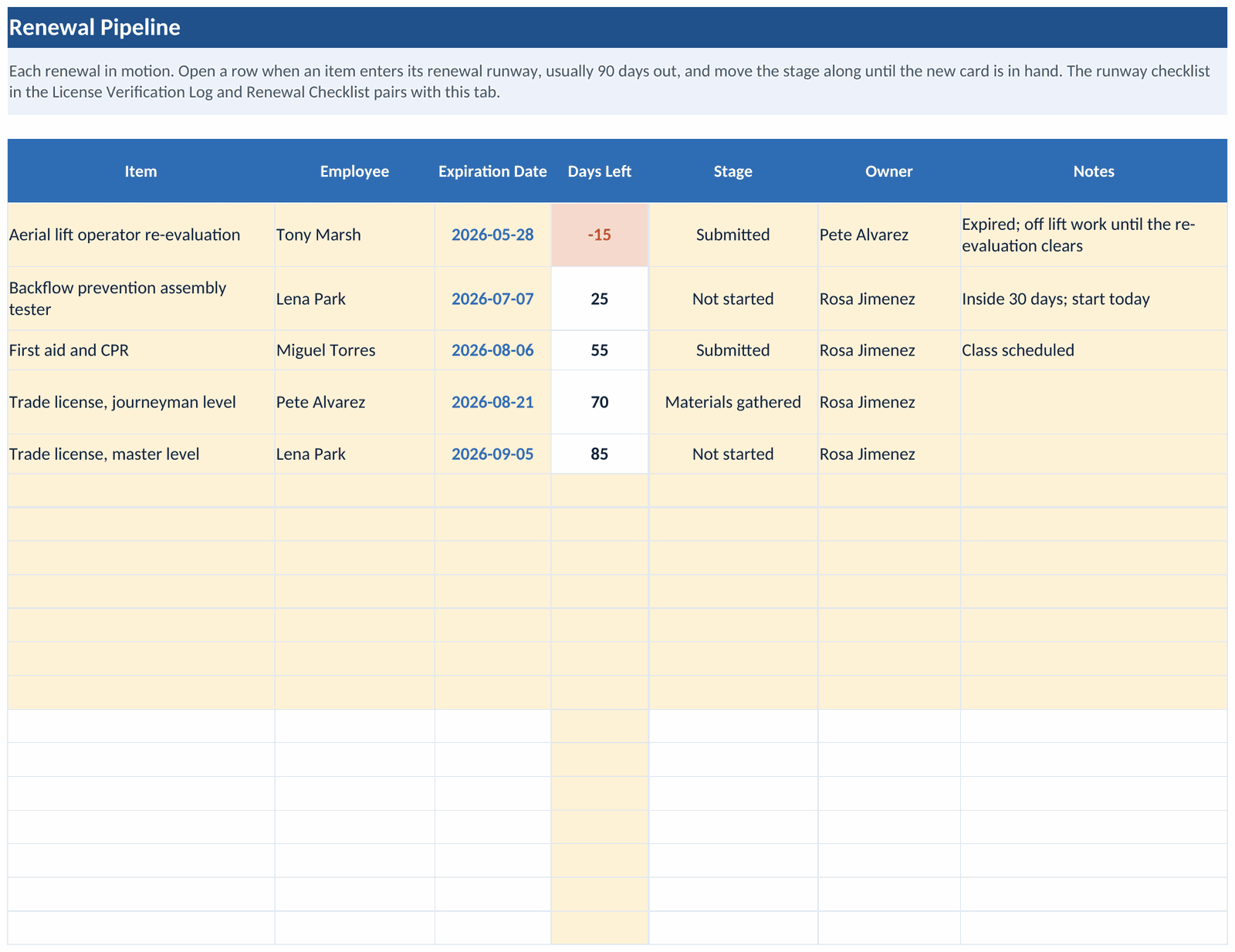
Task: Select Not started stage in Backflow row
Action: coord(733,299)
